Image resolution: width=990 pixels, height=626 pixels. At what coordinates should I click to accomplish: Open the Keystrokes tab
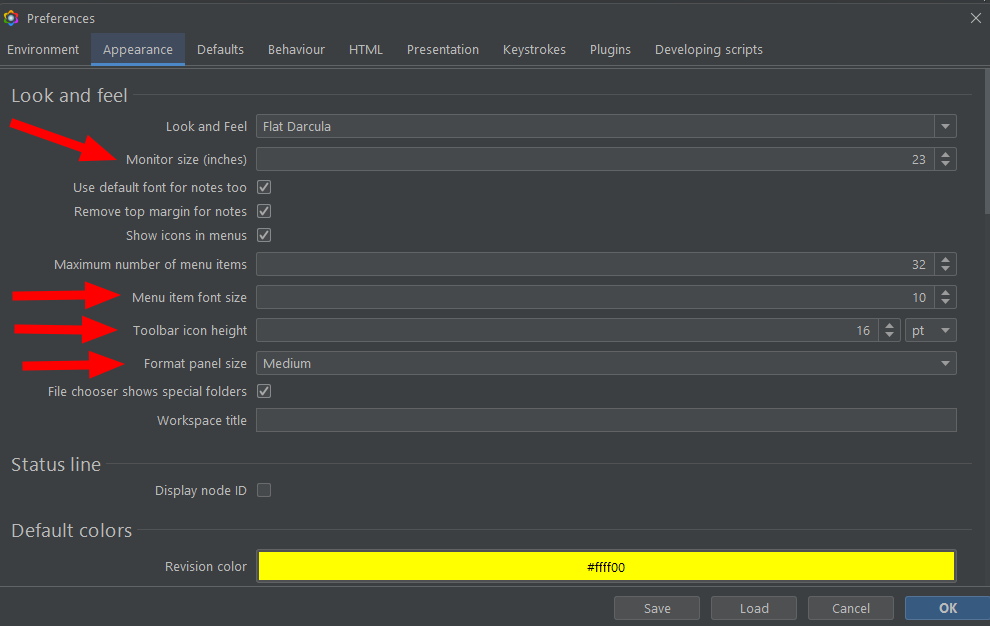click(x=534, y=49)
